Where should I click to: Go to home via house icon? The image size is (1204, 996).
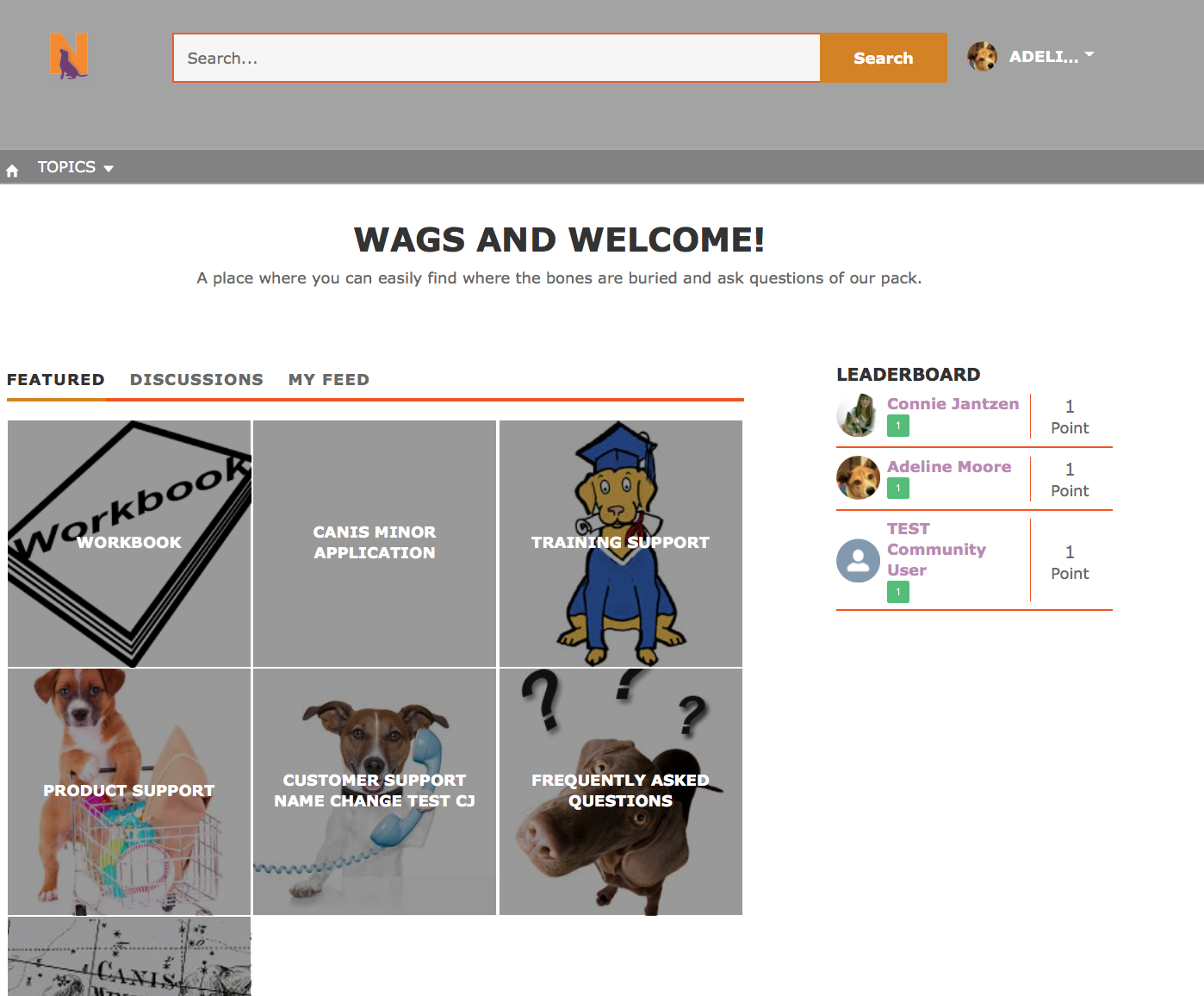click(x=12, y=170)
